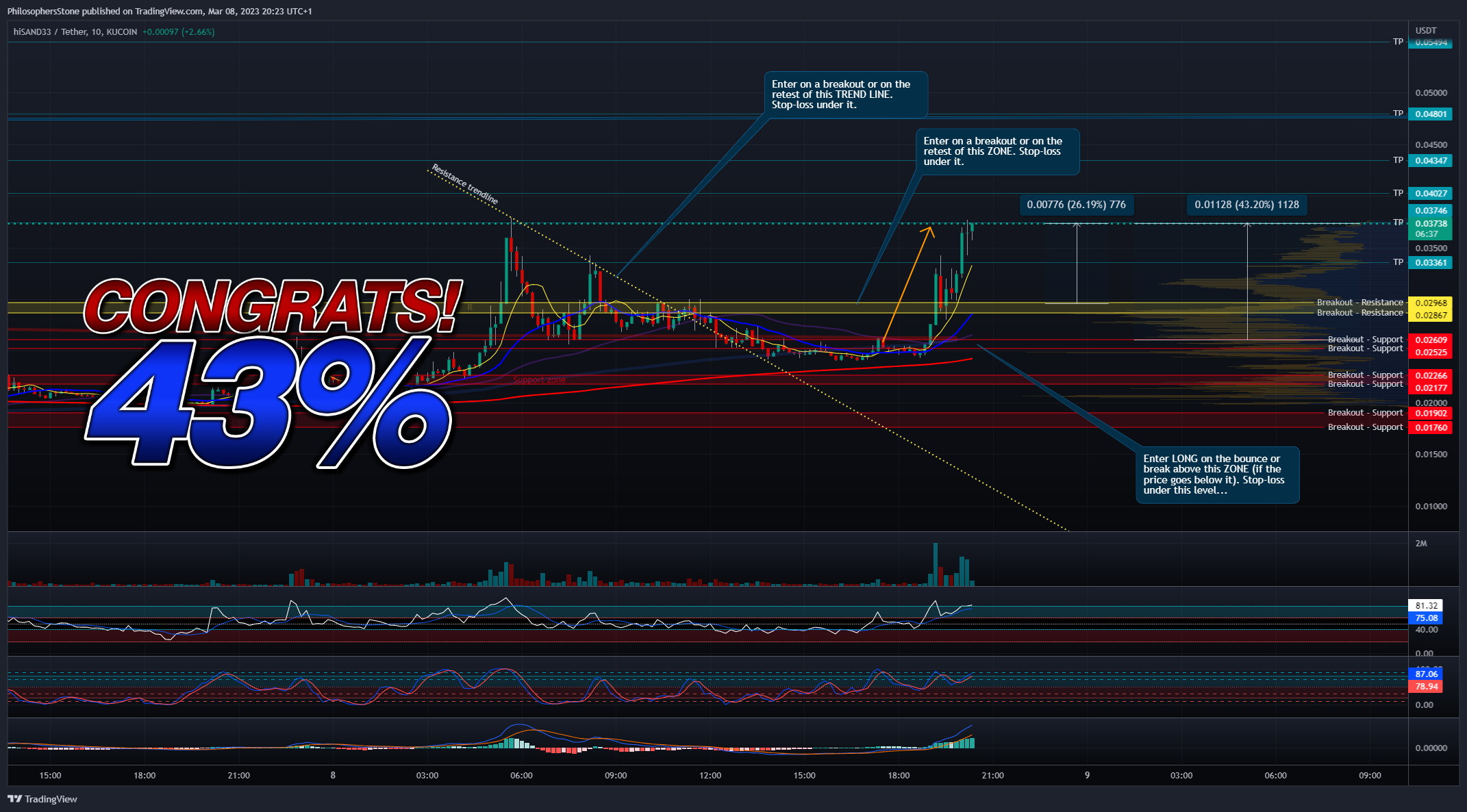
Task: Select the TREND LINE breakout note callout
Action: click(846, 94)
